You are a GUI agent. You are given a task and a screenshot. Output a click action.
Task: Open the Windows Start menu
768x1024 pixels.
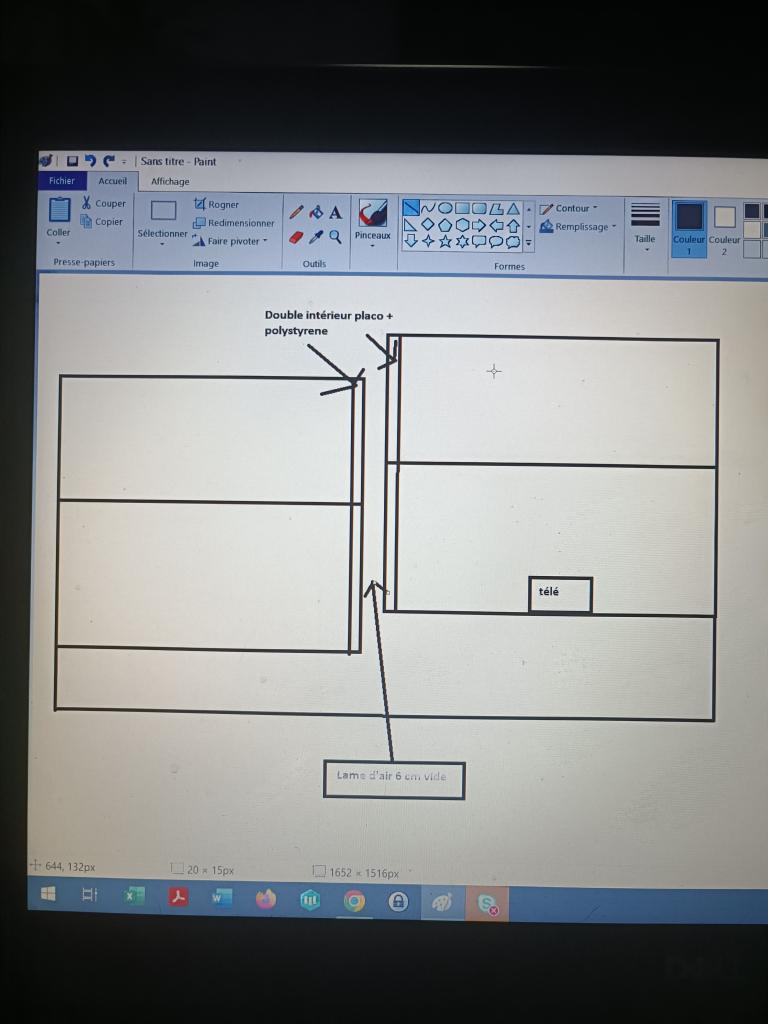(x=48, y=893)
